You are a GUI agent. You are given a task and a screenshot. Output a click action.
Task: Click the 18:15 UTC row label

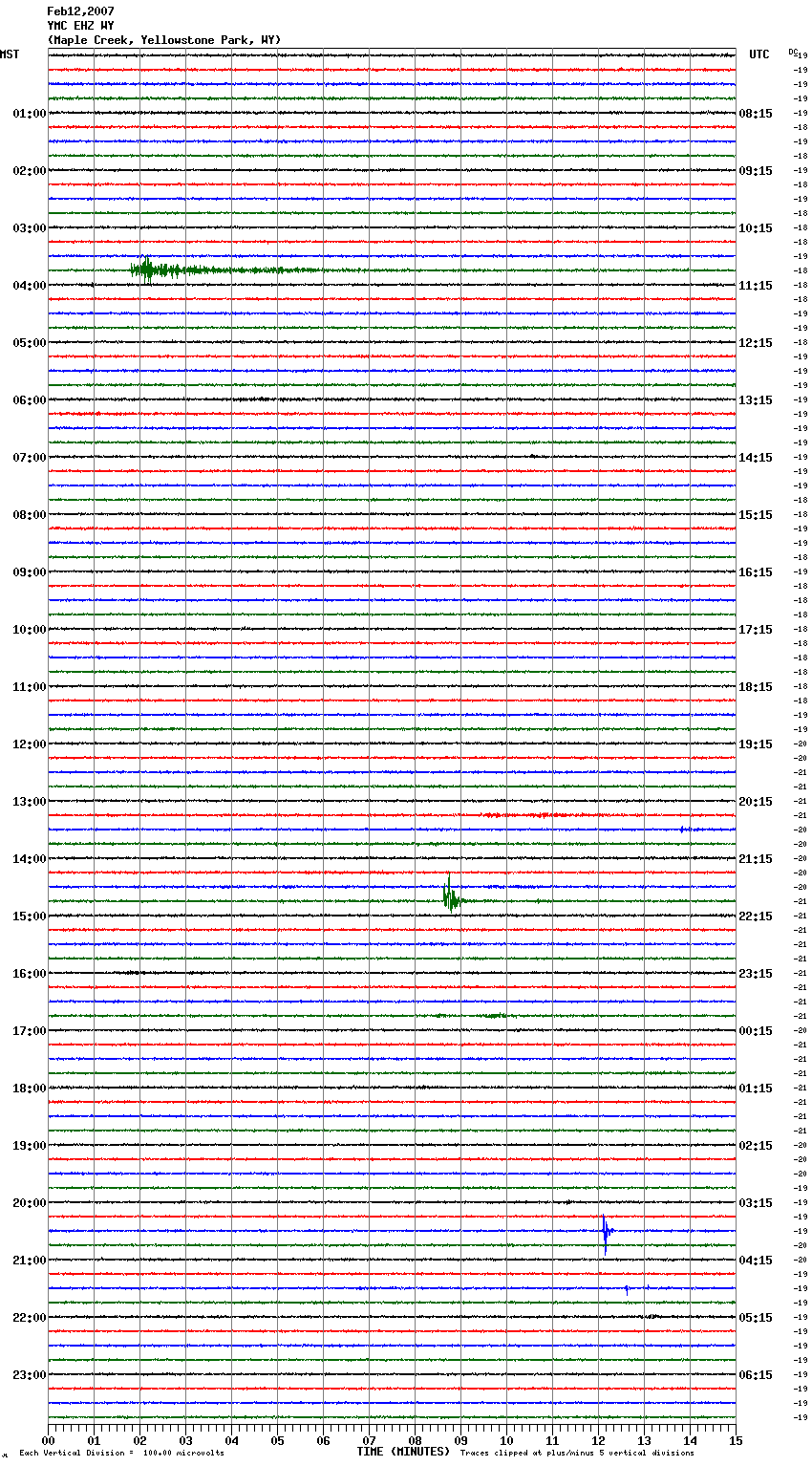tap(756, 687)
